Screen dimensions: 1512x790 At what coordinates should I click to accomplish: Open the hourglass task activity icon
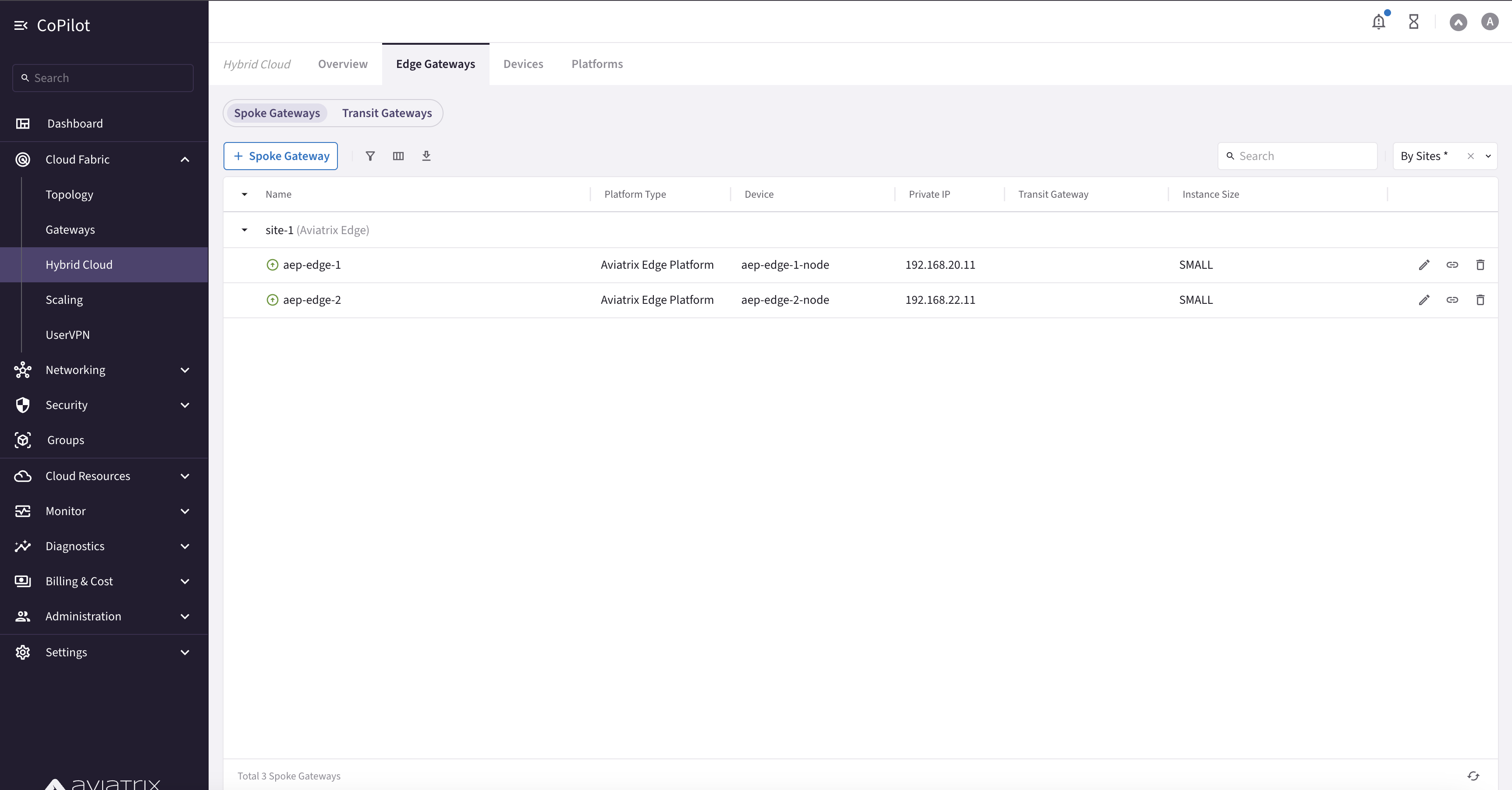point(1413,22)
